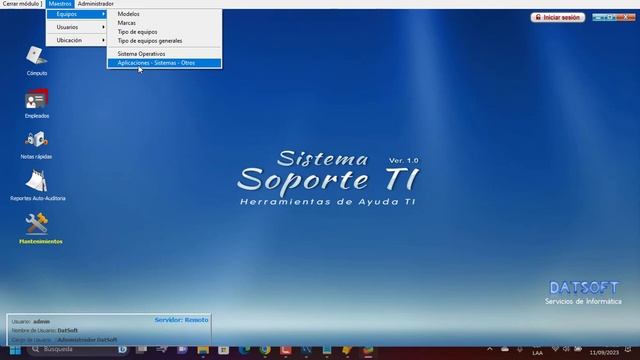Open Microsoft Edge from the taskbar
The image size is (640, 360).
click(244, 350)
